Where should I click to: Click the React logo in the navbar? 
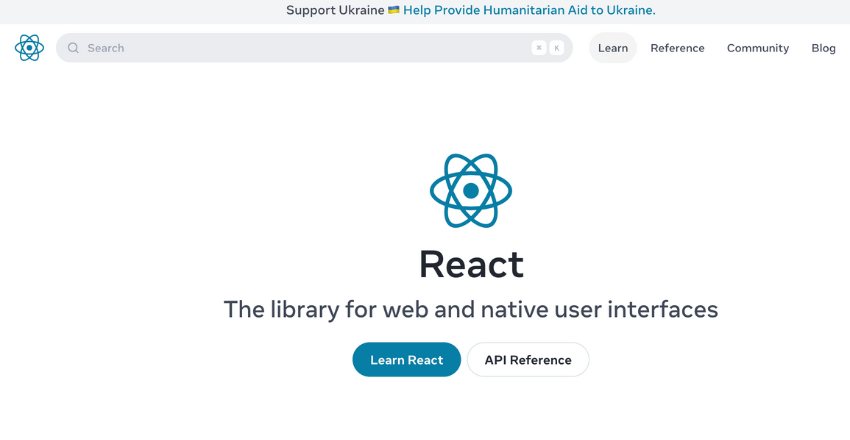tap(29, 48)
